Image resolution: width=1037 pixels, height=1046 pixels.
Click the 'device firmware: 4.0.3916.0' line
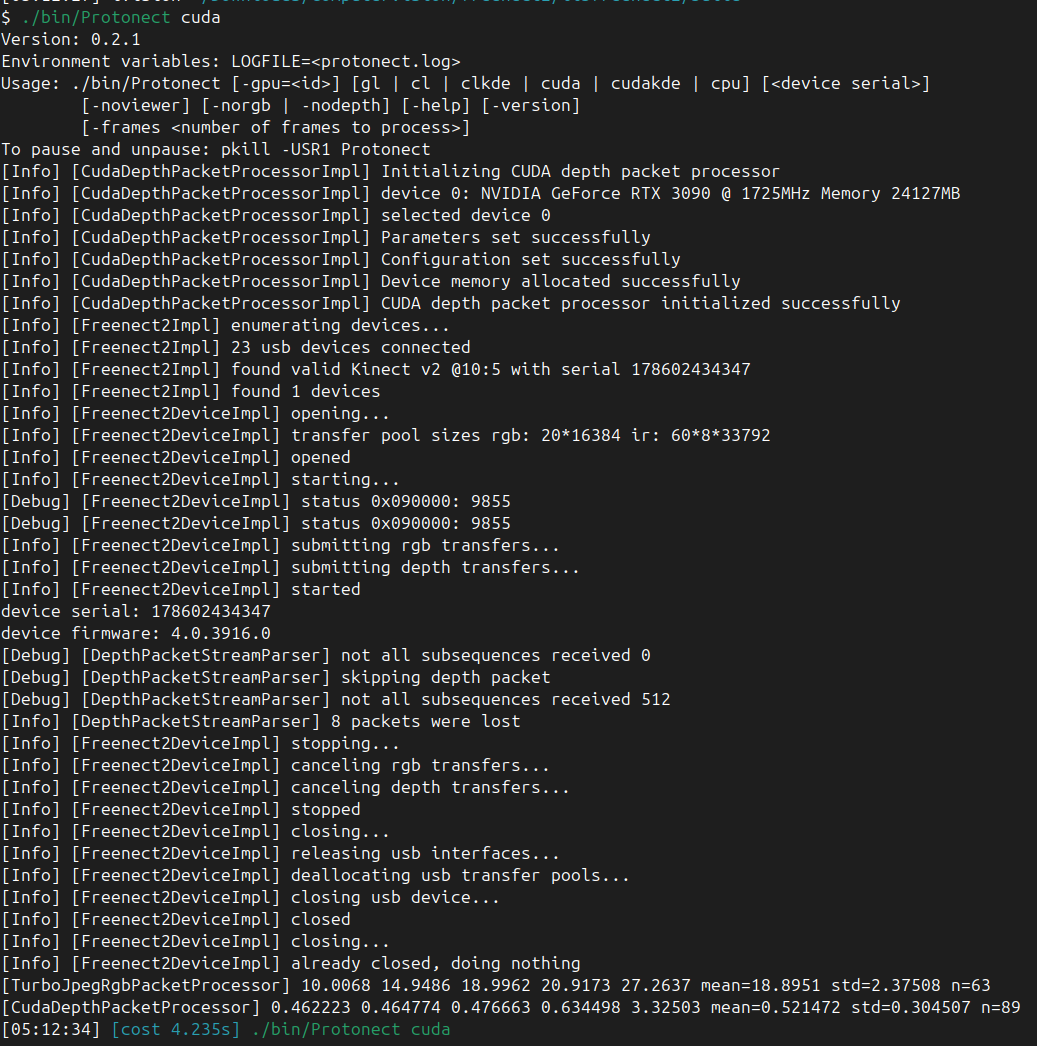click(135, 634)
